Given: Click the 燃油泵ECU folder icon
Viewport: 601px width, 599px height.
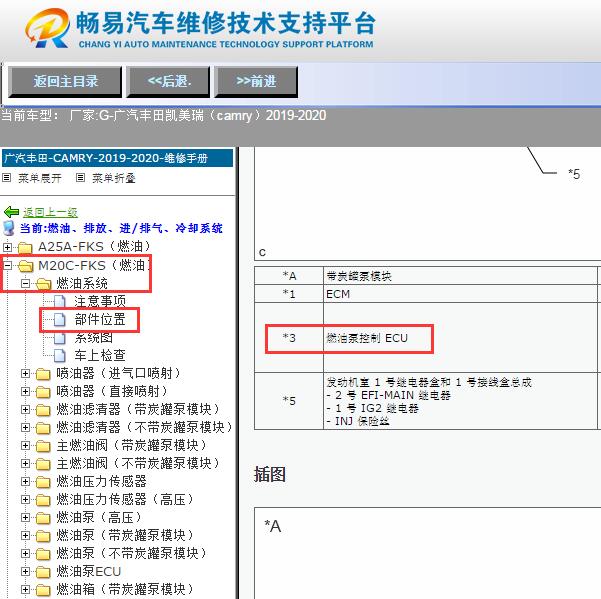Looking at the screenshot, I should click(43, 572).
